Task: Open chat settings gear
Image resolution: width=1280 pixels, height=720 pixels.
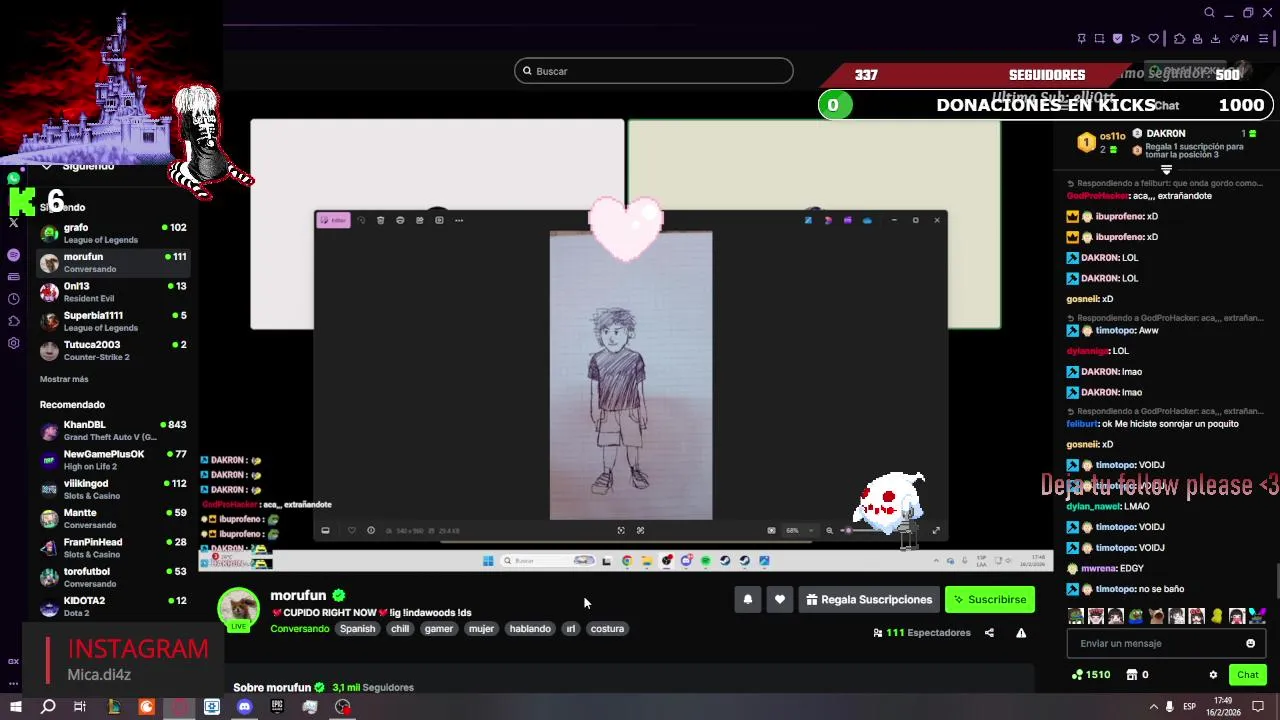Action: pyautogui.click(x=1213, y=675)
